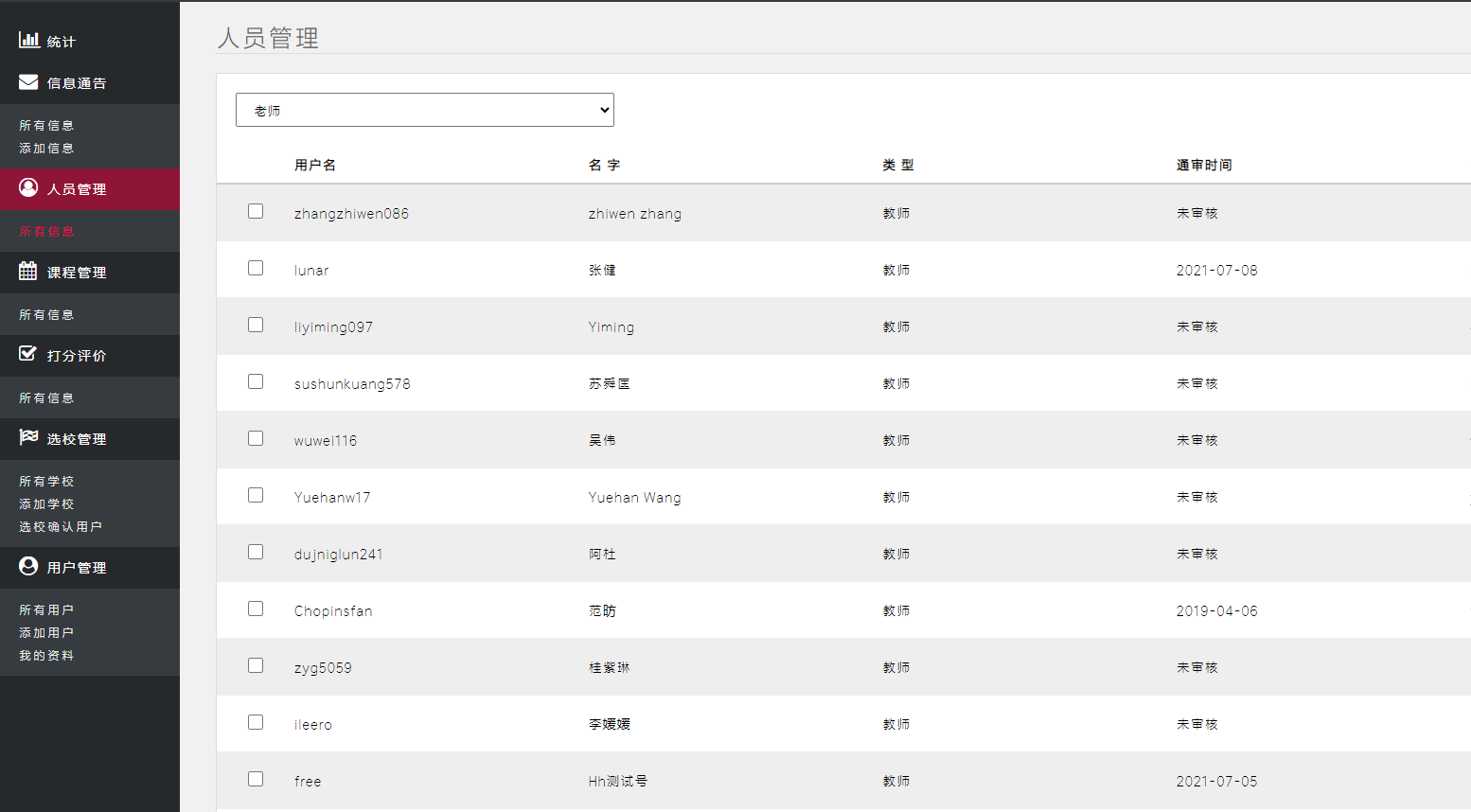Click 教师 type in ileero row
This screenshot has width=1471, height=812.
(x=896, y=725)
